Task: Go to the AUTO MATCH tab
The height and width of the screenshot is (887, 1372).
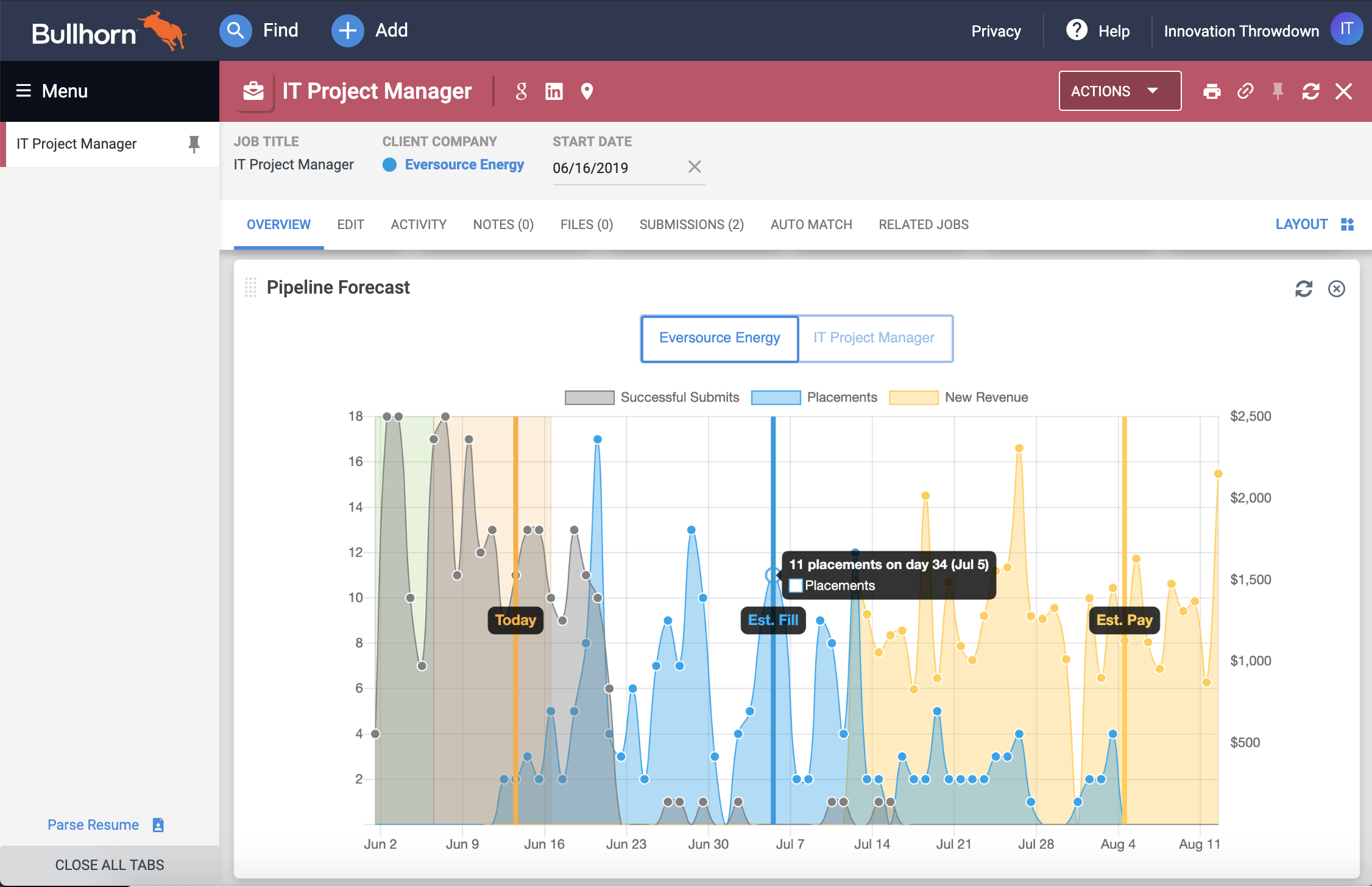Action: point(811,224)
